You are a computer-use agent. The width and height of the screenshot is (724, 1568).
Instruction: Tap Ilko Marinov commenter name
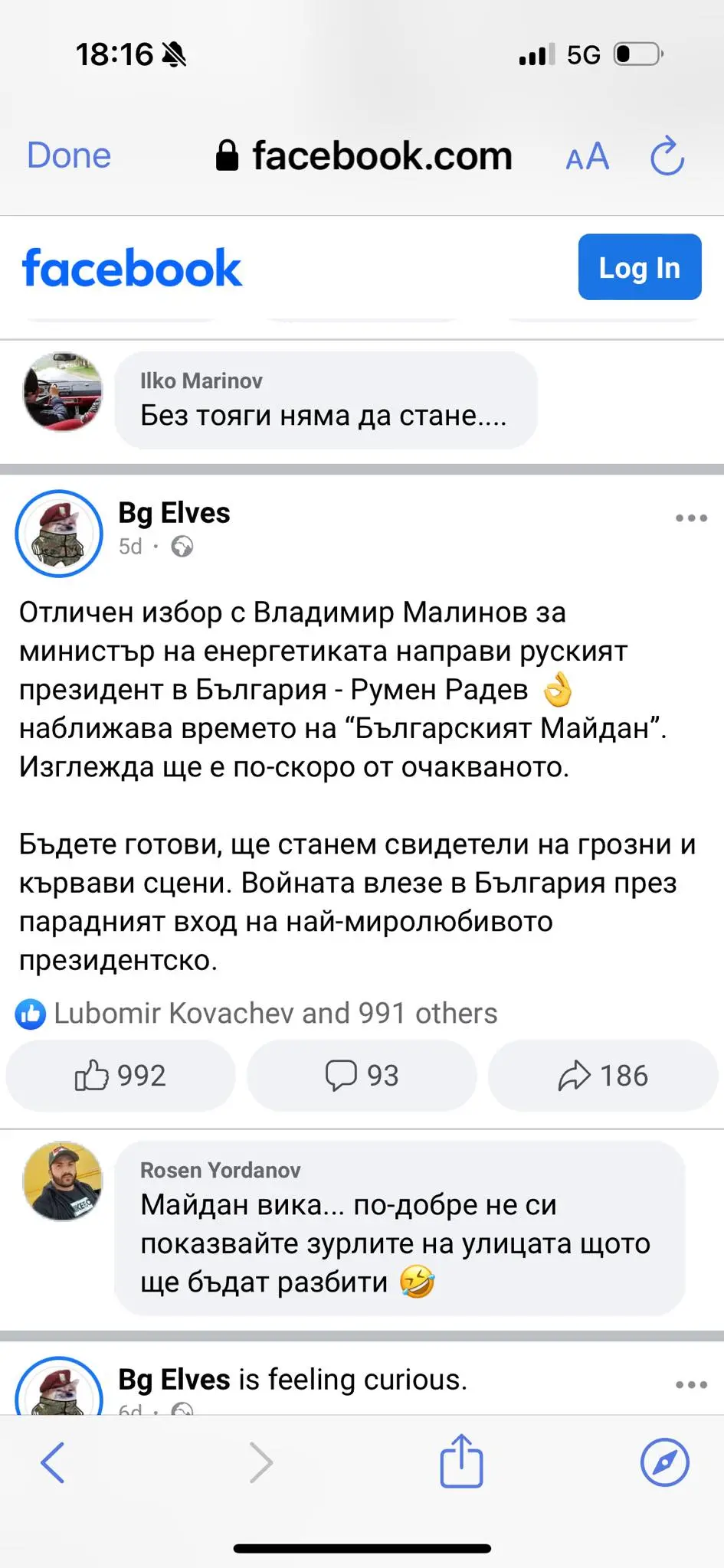coord(201,381)
